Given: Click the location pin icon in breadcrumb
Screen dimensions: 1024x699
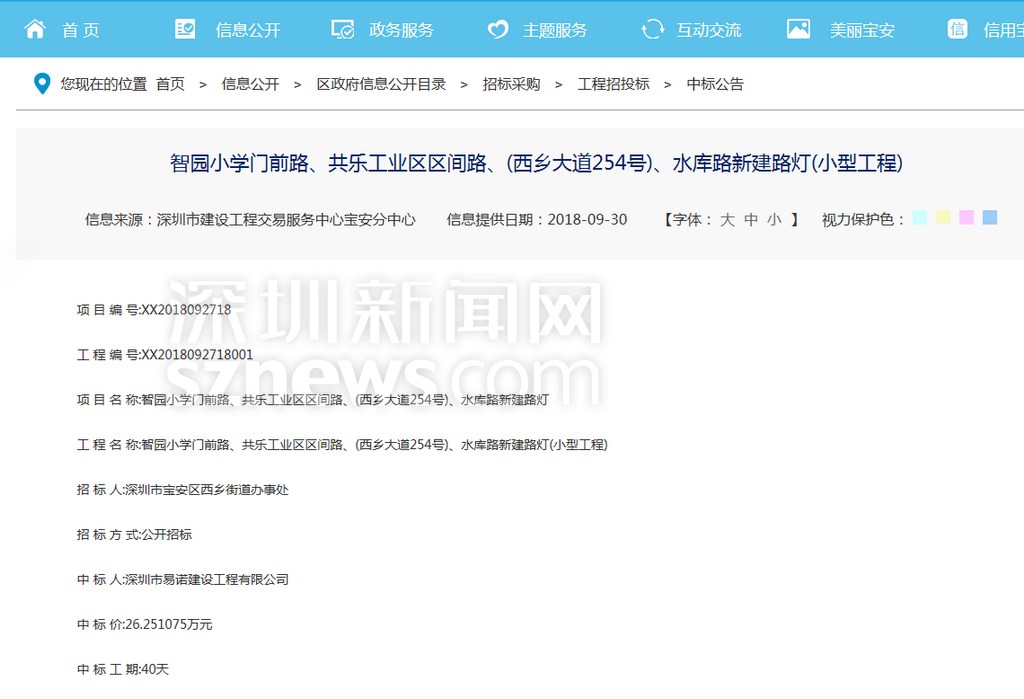Looking at the screenshot, I should (x=42, y=84).
